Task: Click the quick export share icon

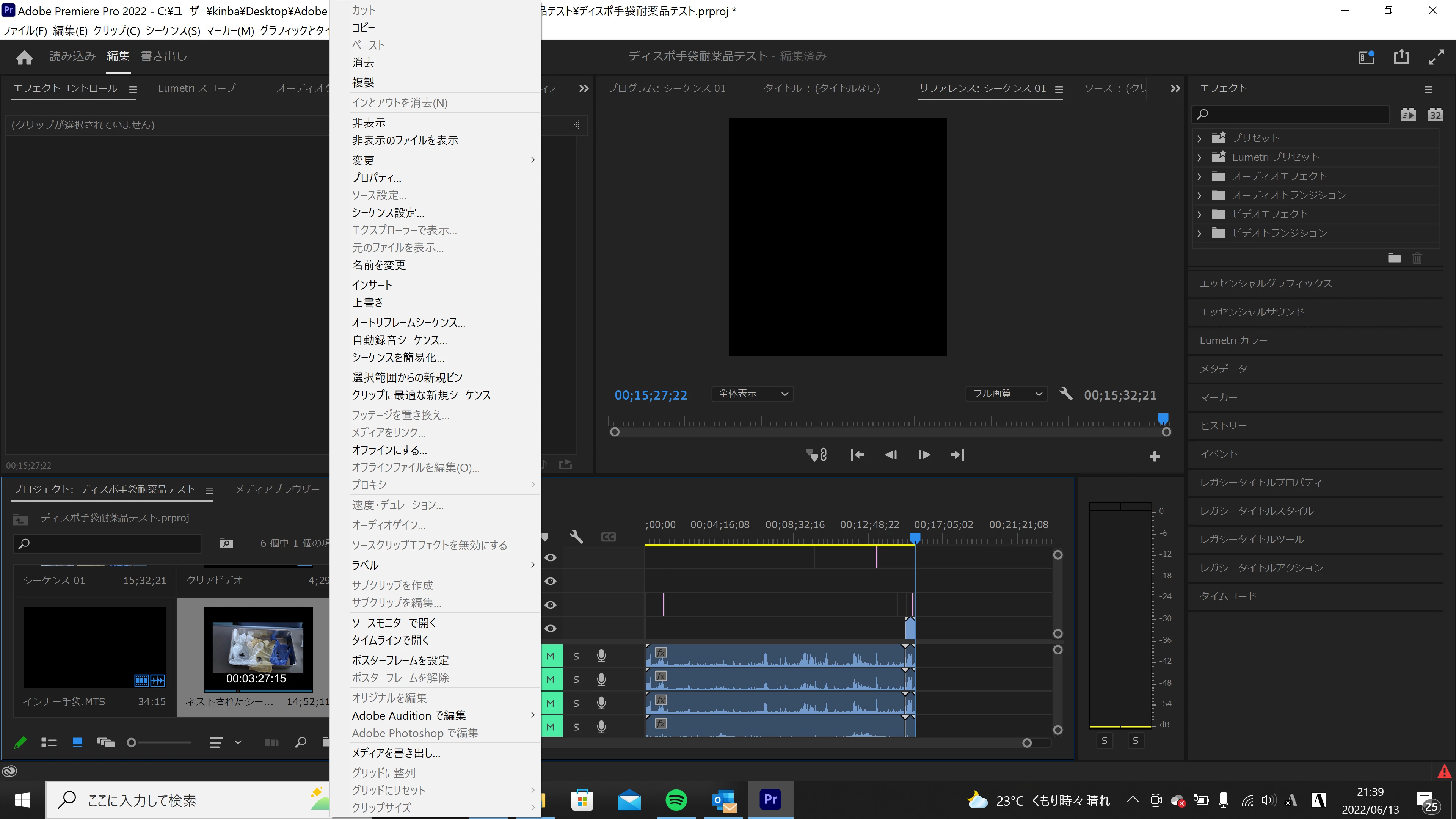Action: (1401, 56)
